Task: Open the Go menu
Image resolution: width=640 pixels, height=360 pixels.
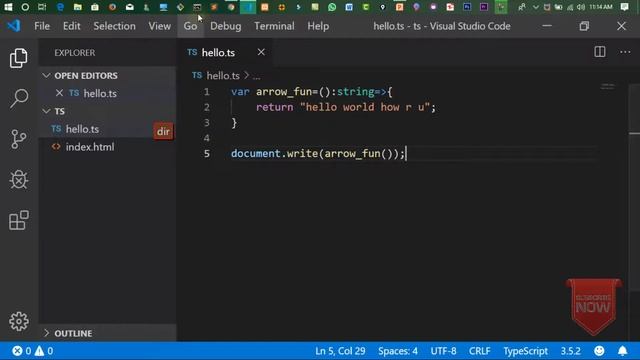Action: click(190, 26)
